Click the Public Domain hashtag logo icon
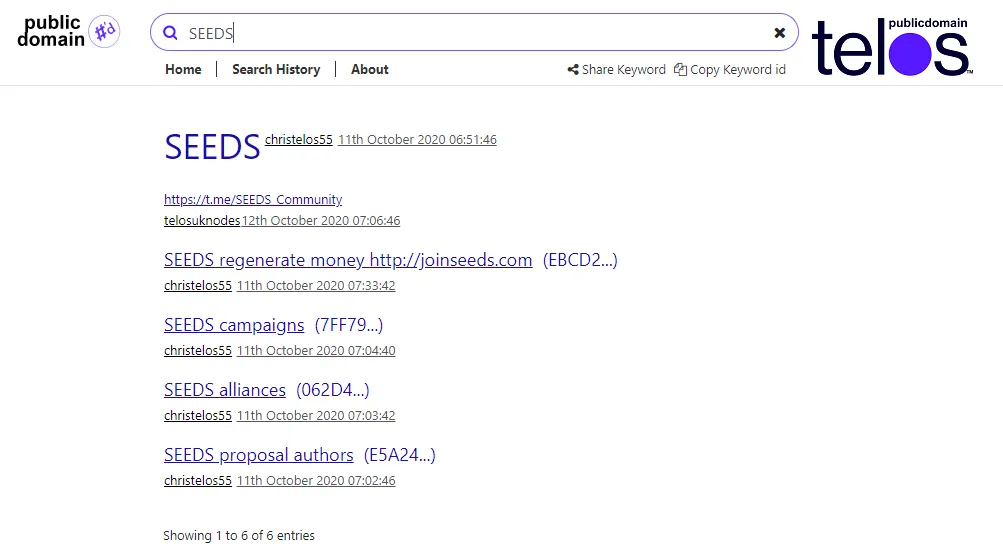 [x=104, y=31]
